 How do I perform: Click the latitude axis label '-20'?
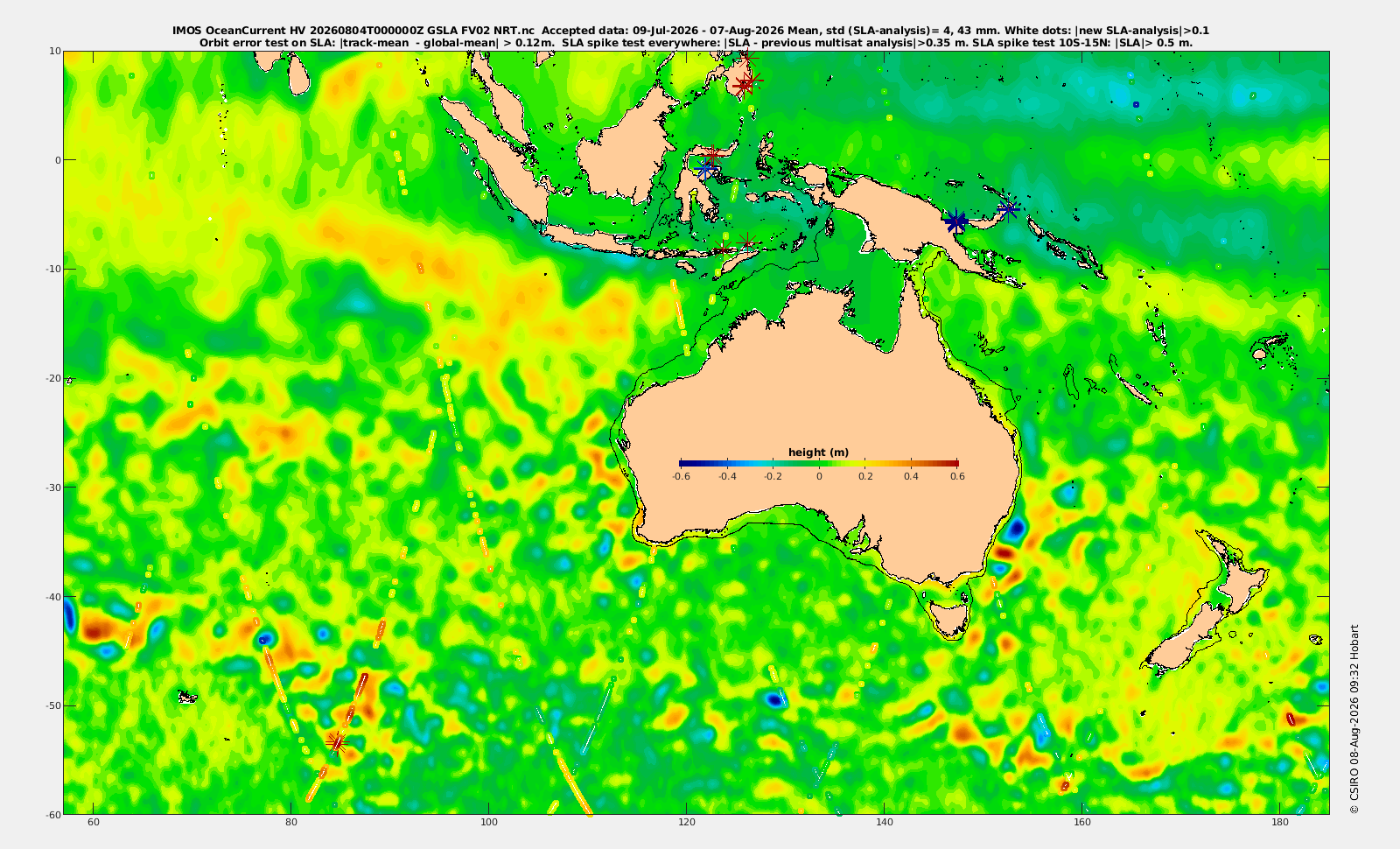pos(52,378)
